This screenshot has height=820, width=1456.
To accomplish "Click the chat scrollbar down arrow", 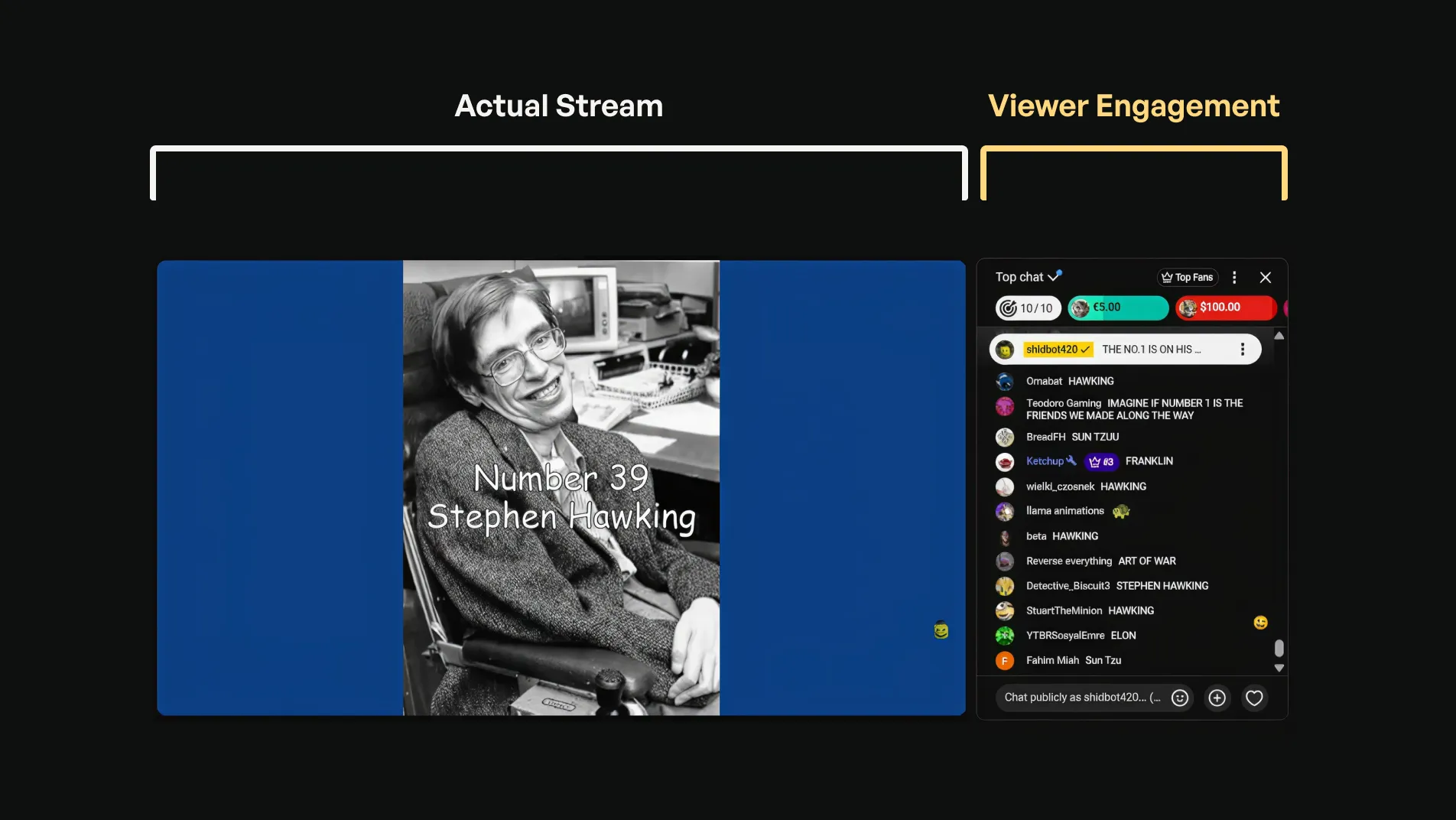I will click(1279, 668).
